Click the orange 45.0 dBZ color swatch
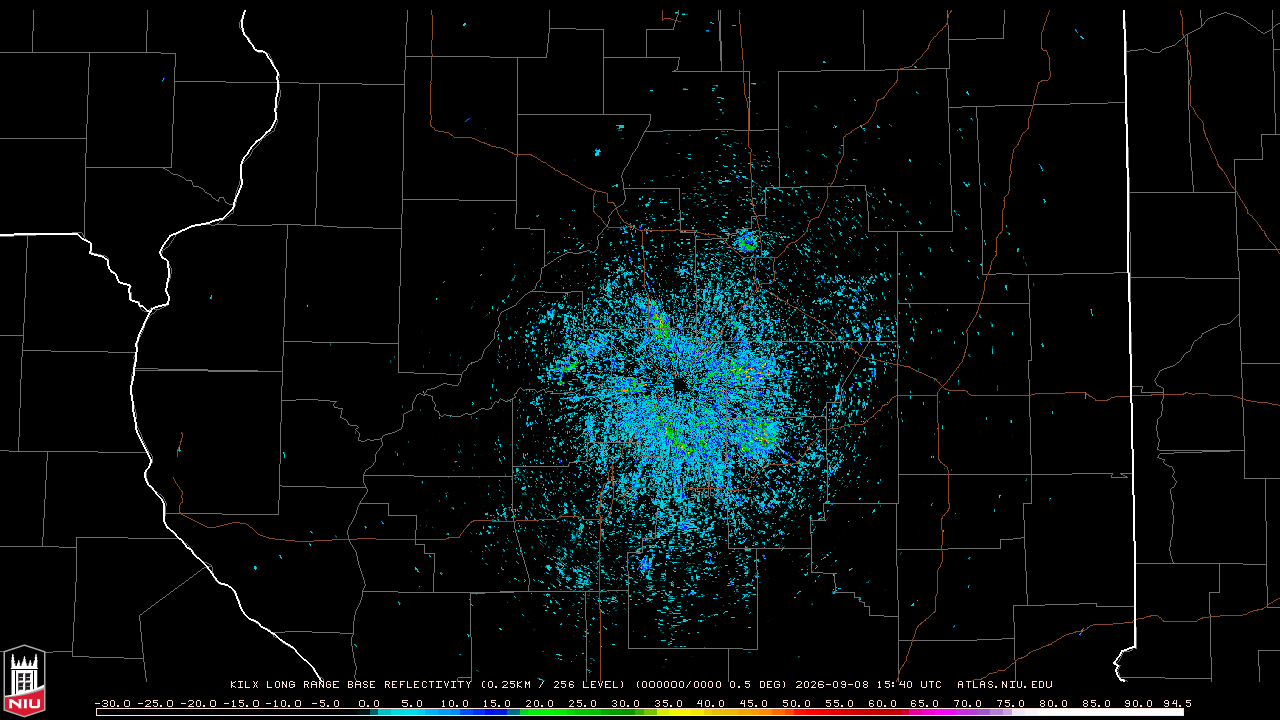Image resolution: width=1280 pixels, height=720 pixels. 754,712
